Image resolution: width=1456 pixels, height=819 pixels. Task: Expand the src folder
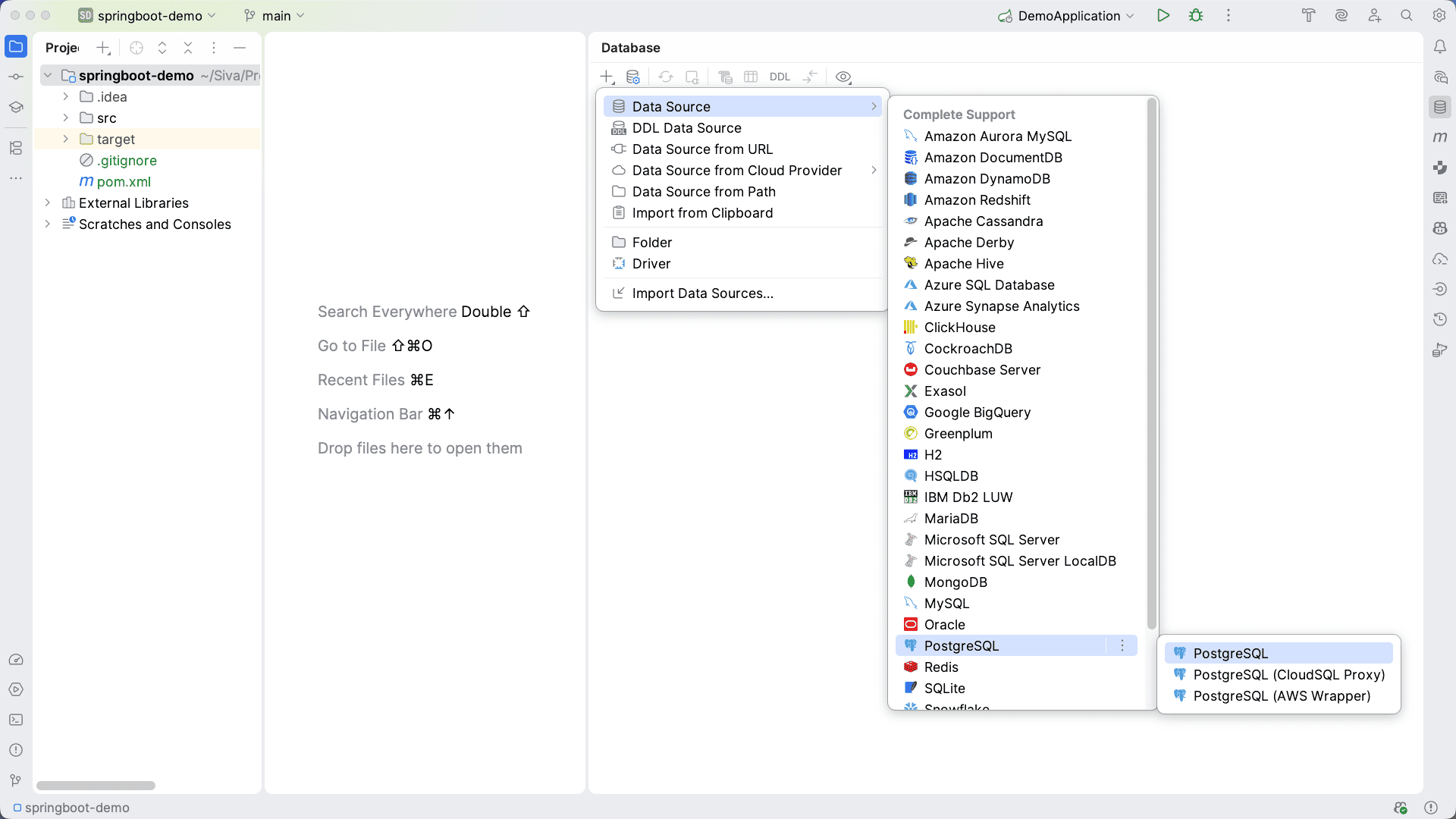(x=66, y=118)
